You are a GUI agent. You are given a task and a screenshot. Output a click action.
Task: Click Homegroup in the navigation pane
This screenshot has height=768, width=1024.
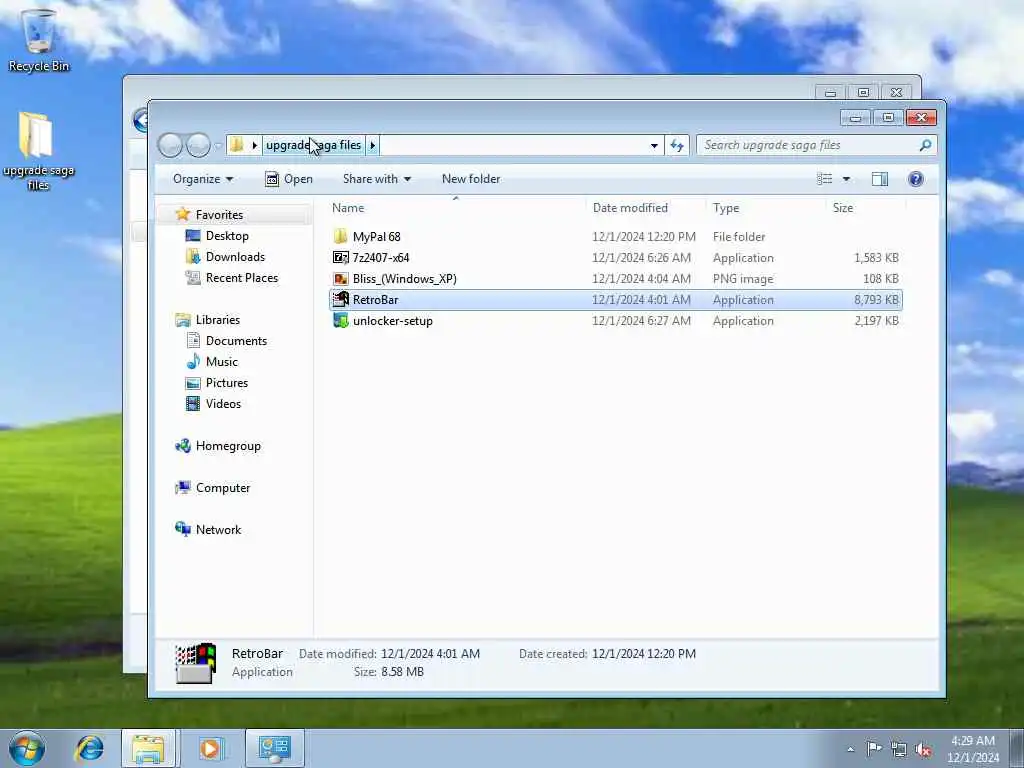pos(228,446)
